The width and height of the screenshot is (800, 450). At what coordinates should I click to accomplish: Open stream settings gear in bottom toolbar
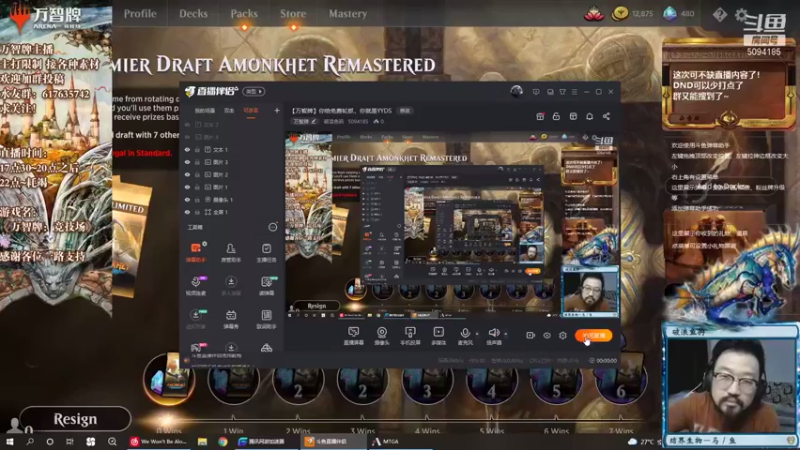563,335
